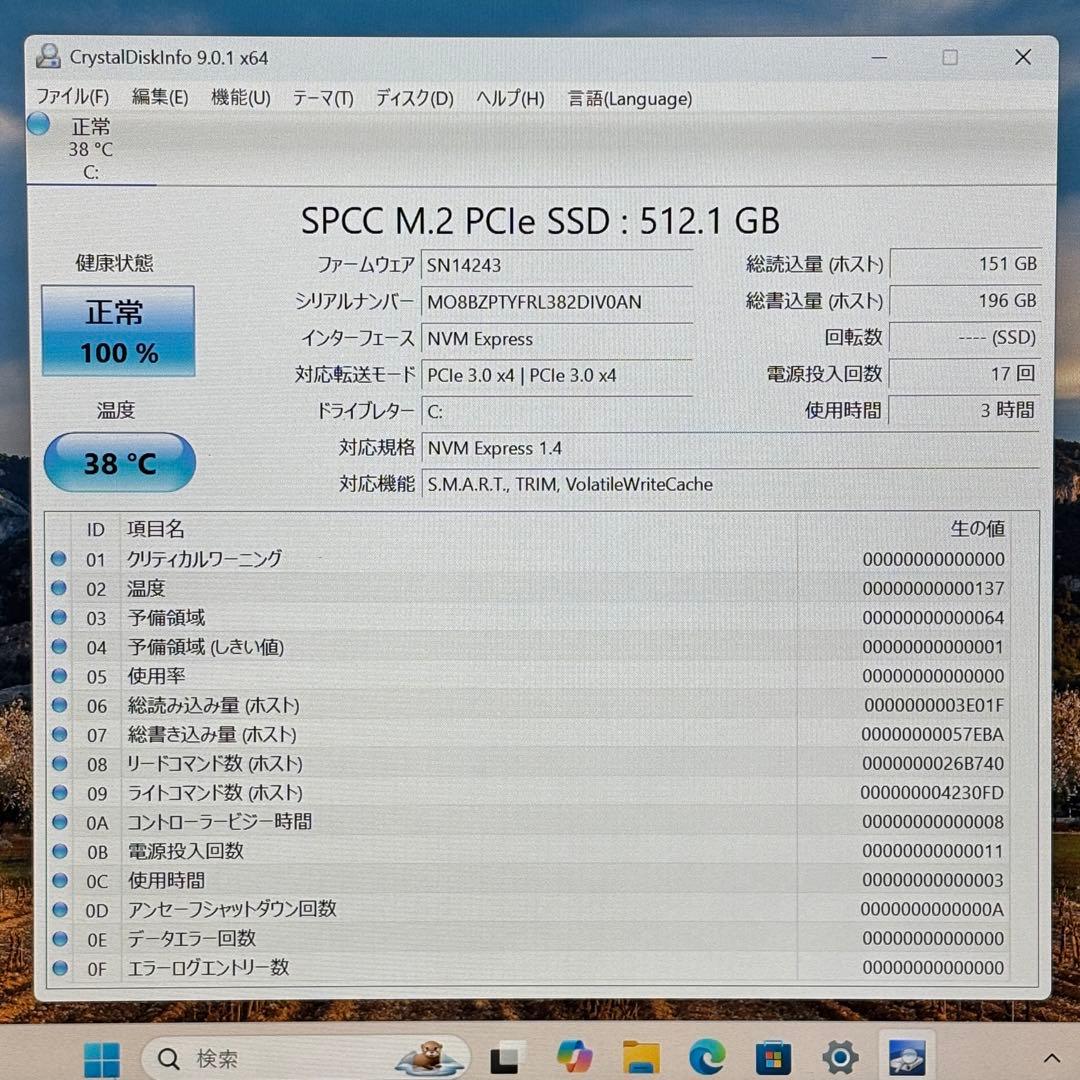Image resolution: width=1080 pixels, height=1080 pixels.
Task: Open the 機能(U) functions menu
Action: [240, 98]
